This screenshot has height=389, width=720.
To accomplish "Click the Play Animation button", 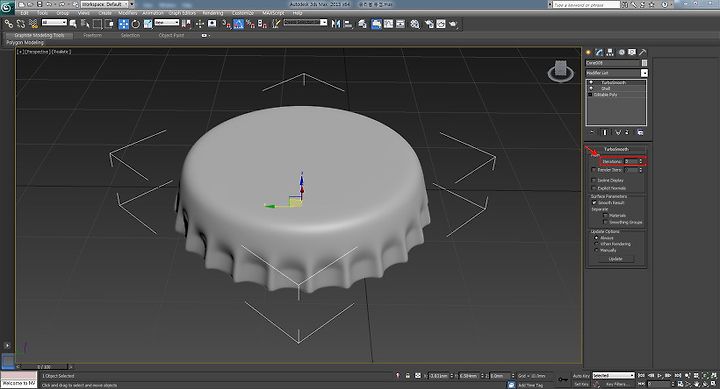I will (x=659, y=375).
